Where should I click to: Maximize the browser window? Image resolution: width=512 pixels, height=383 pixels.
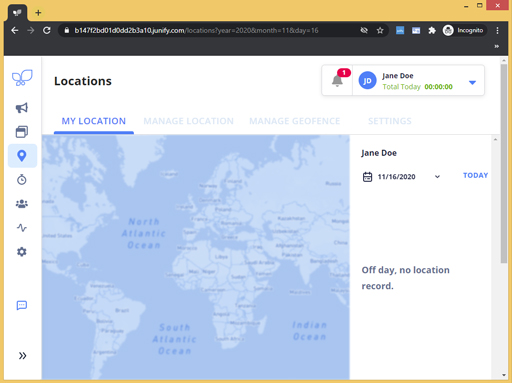(x=480, y=5)
